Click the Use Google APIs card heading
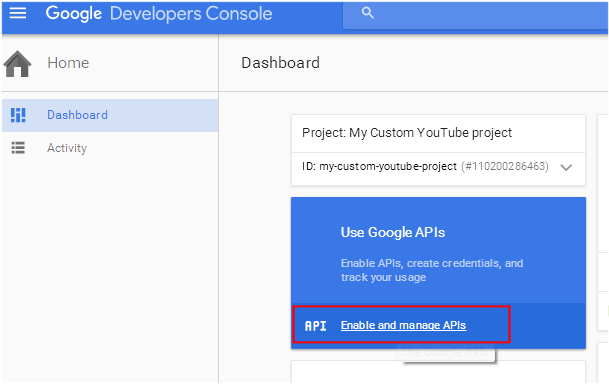This screenshot has height=384, width=609. pos(393,232)
